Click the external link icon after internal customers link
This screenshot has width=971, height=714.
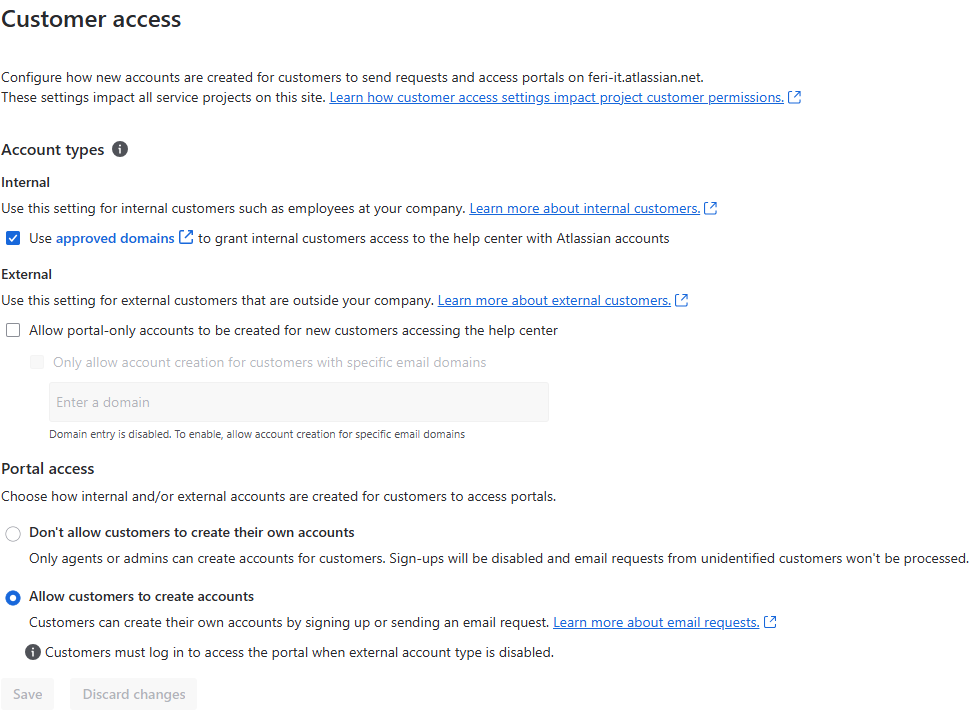click(x=711, y=208)
